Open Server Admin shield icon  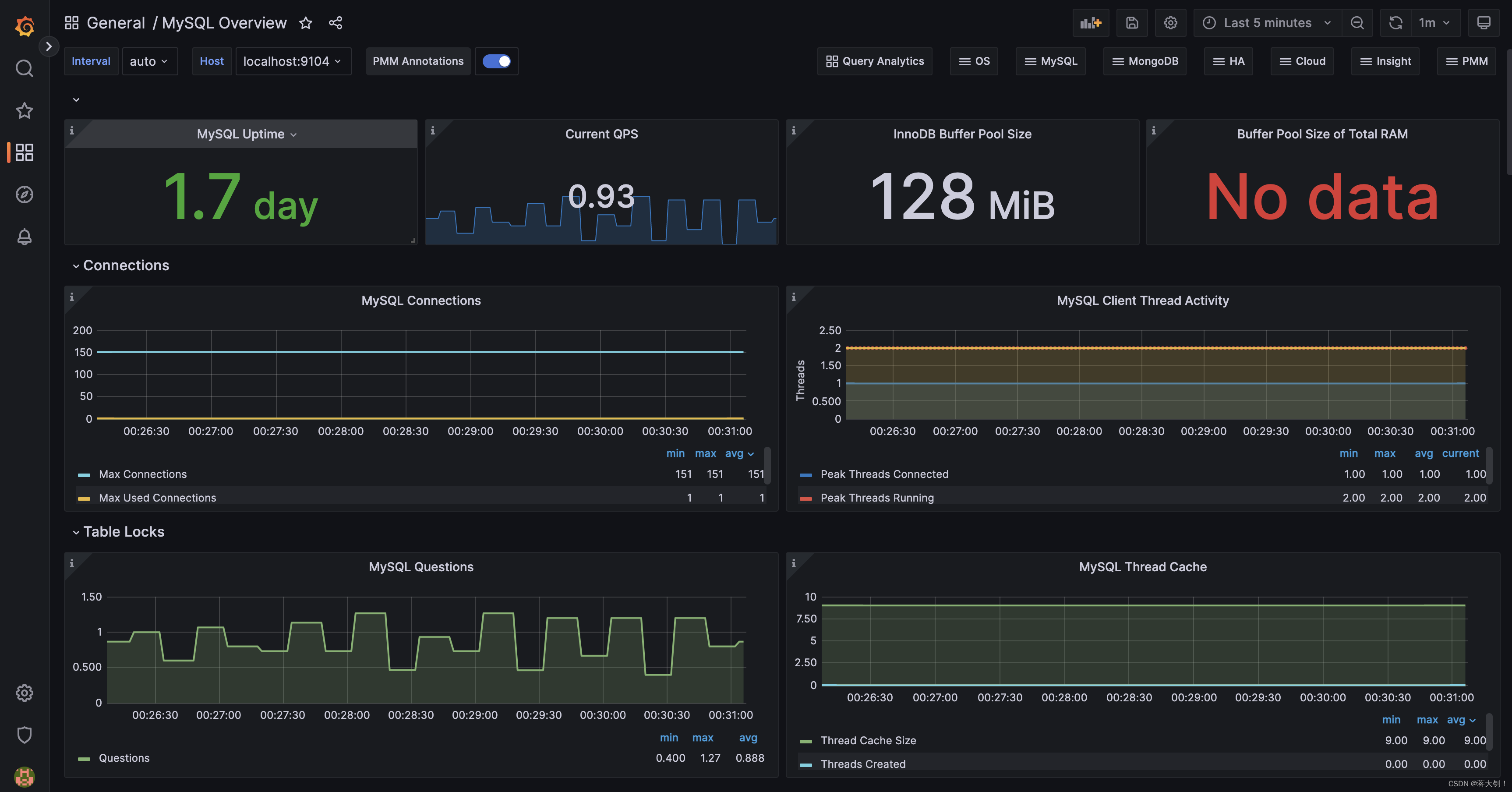pos(24,735)
